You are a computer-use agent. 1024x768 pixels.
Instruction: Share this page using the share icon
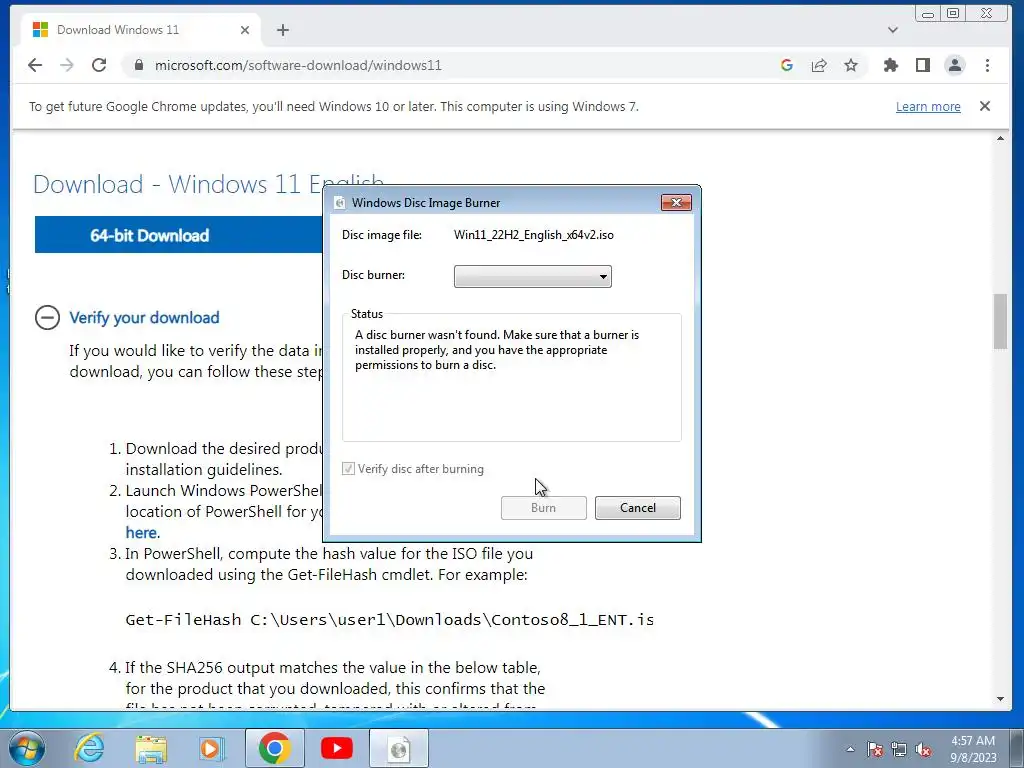819,65
